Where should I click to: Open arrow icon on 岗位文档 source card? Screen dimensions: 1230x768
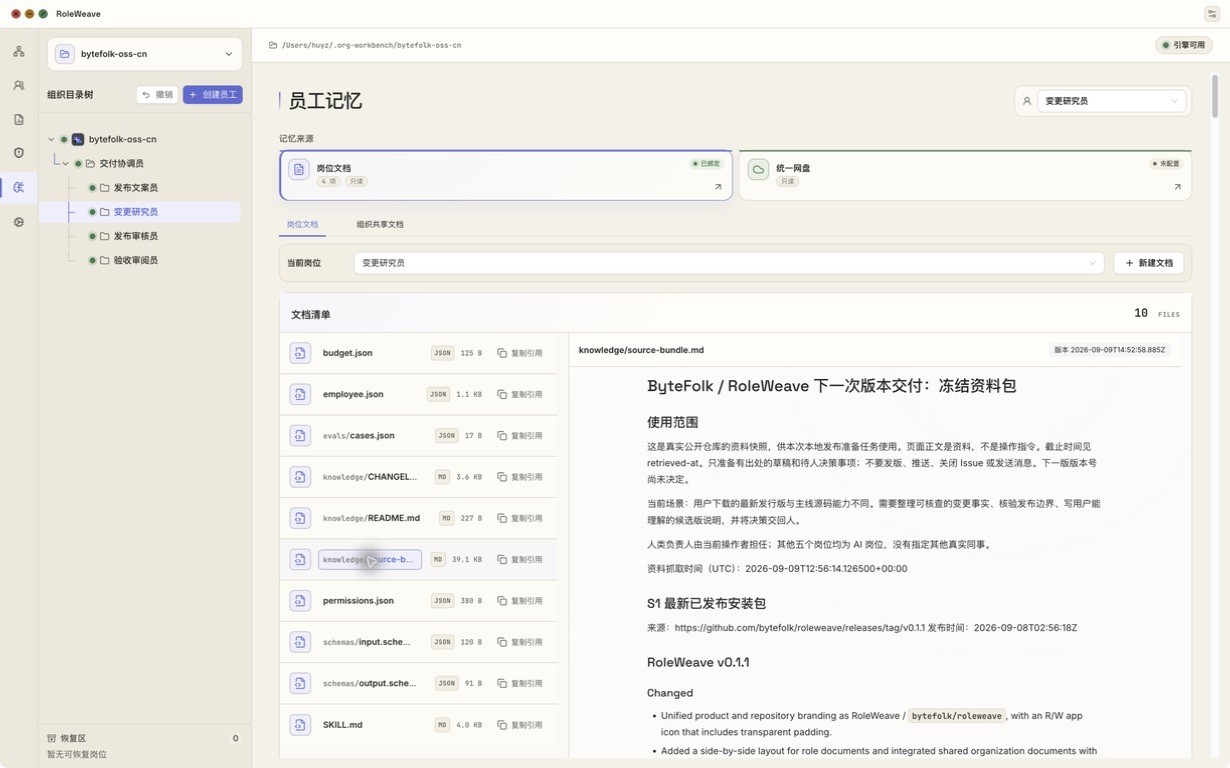718,187
